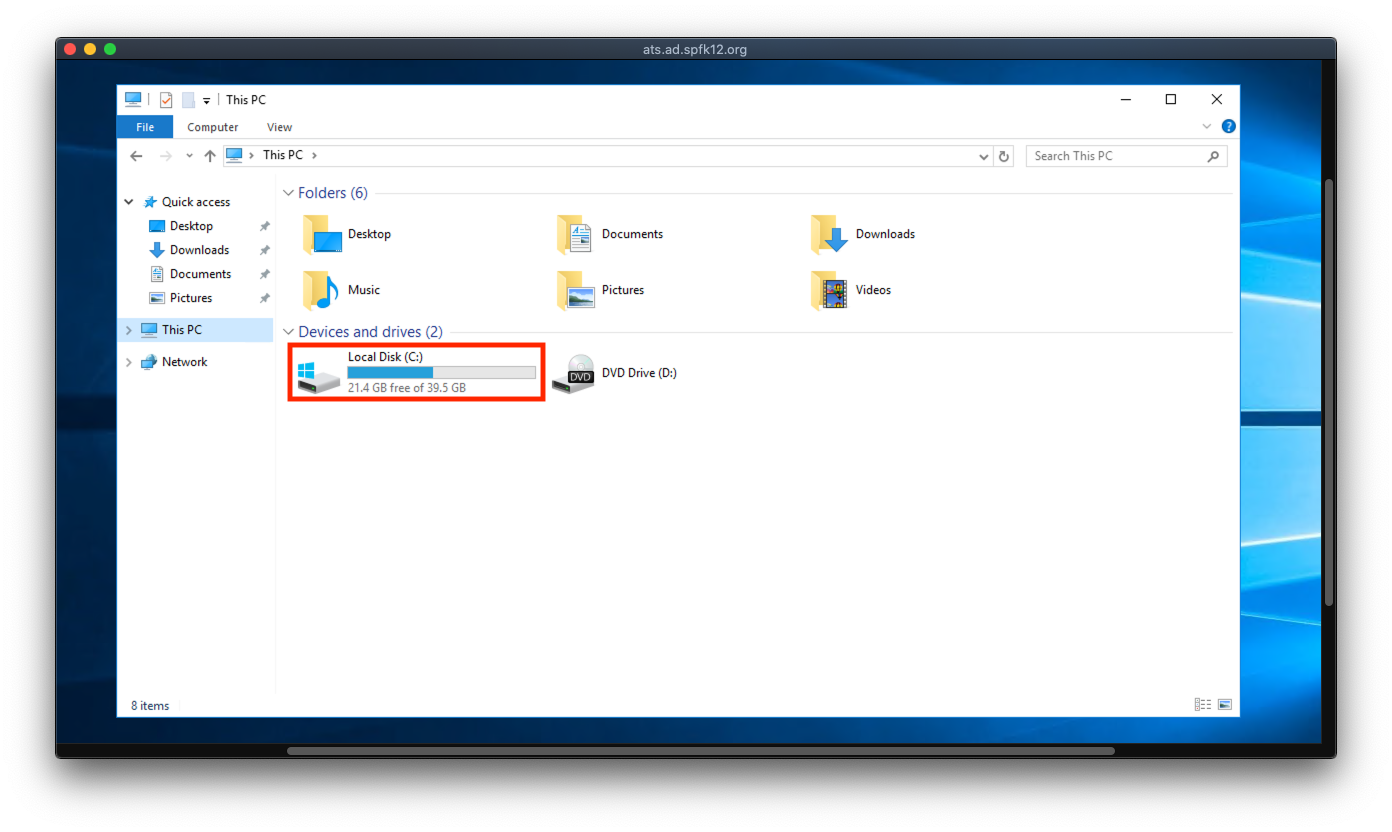Expand the Network tree node
Image resolution: width=1392 pixels, height=832 pixels.
click(x=129, y=362)
